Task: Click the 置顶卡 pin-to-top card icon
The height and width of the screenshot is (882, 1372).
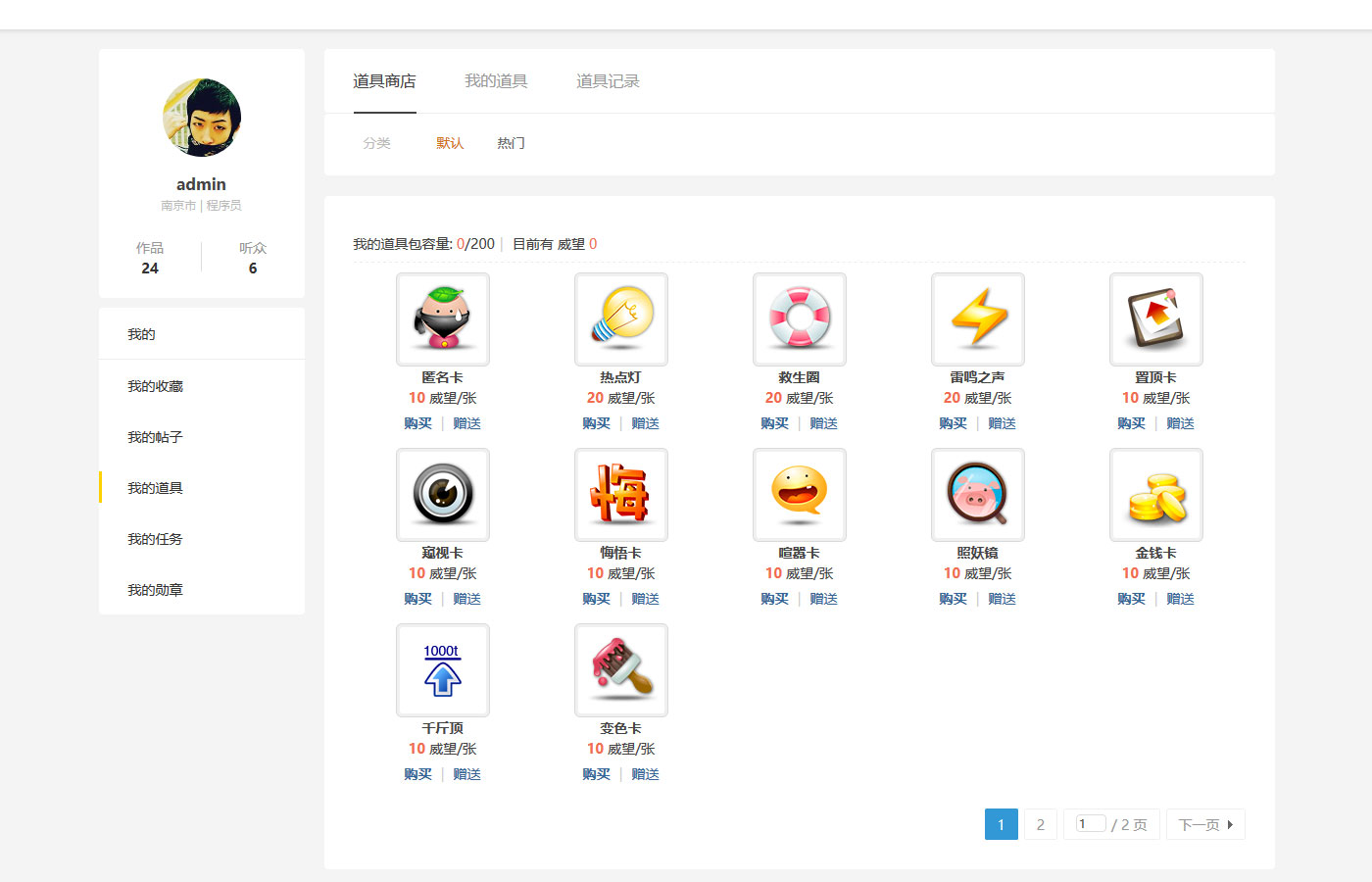Action: [1156, 319]
